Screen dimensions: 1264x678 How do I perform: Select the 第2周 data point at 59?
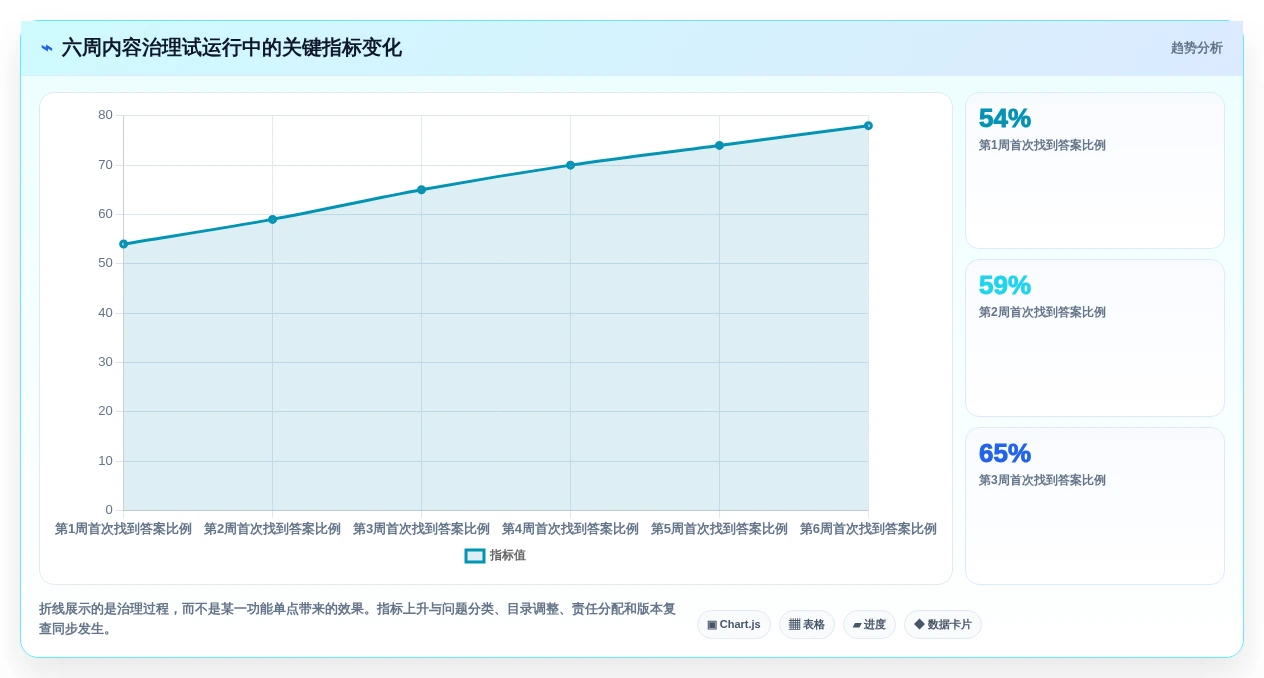tap(272, 219)
